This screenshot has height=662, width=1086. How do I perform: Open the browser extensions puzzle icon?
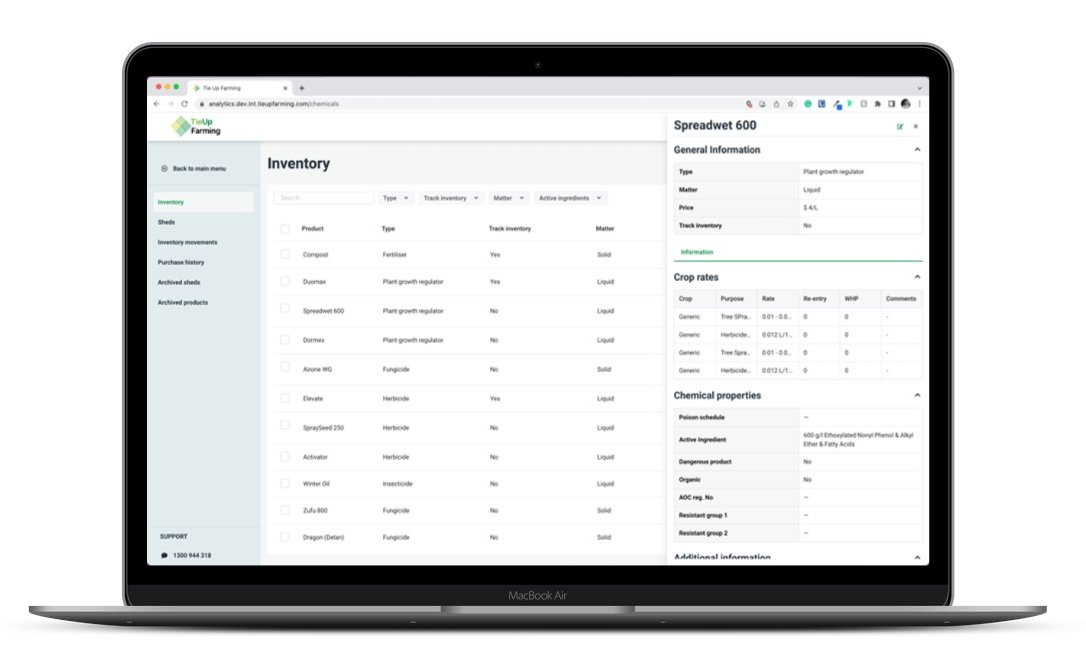877,103
